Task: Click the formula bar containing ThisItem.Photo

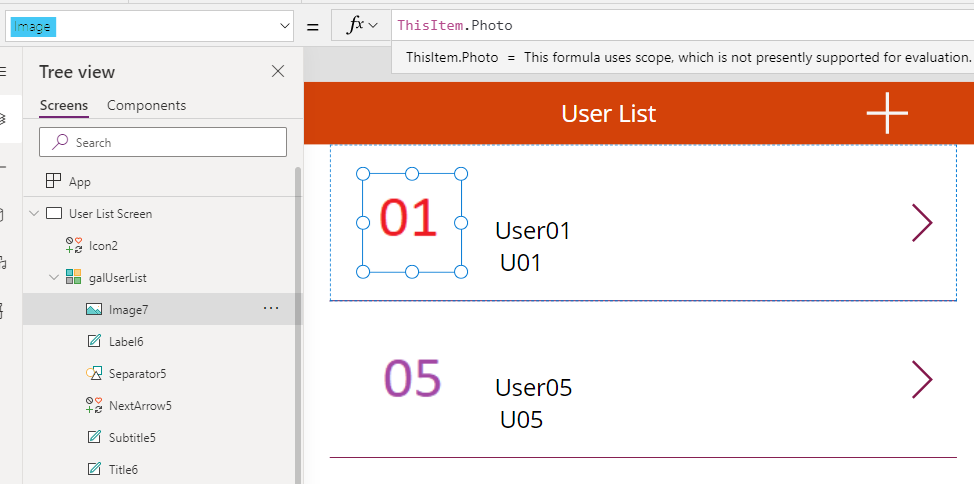Action: (x=680, y=25)
